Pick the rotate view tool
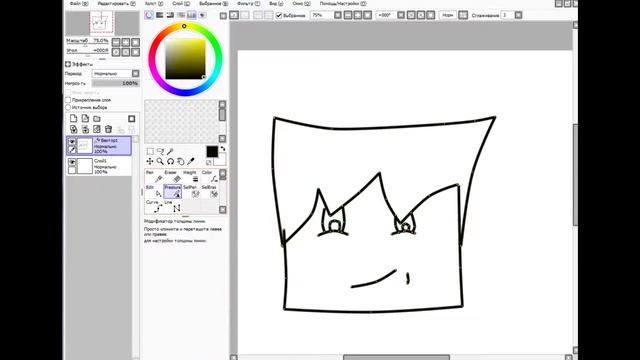This screenshot has width=640, height=360. [170, 162]
